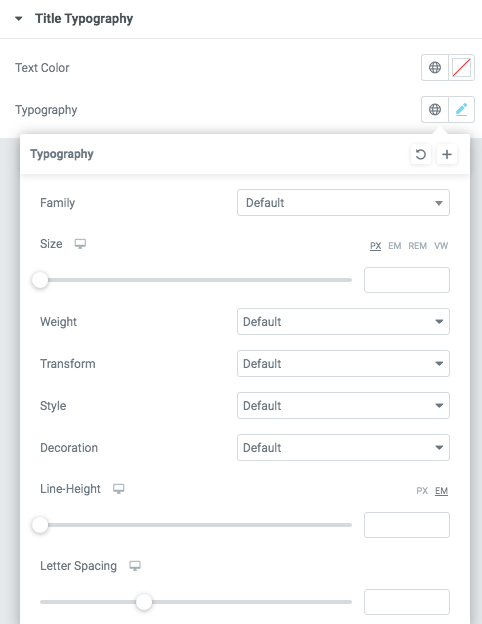
Task: Click the Size value input field
Action: [x=407, y=280]
